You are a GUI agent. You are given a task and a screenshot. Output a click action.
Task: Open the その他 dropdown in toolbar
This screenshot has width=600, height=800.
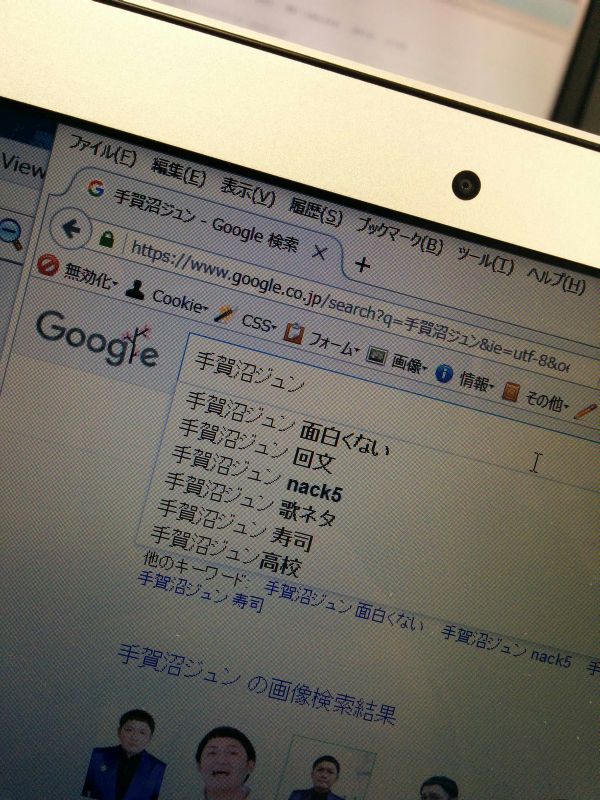[546, 401]
